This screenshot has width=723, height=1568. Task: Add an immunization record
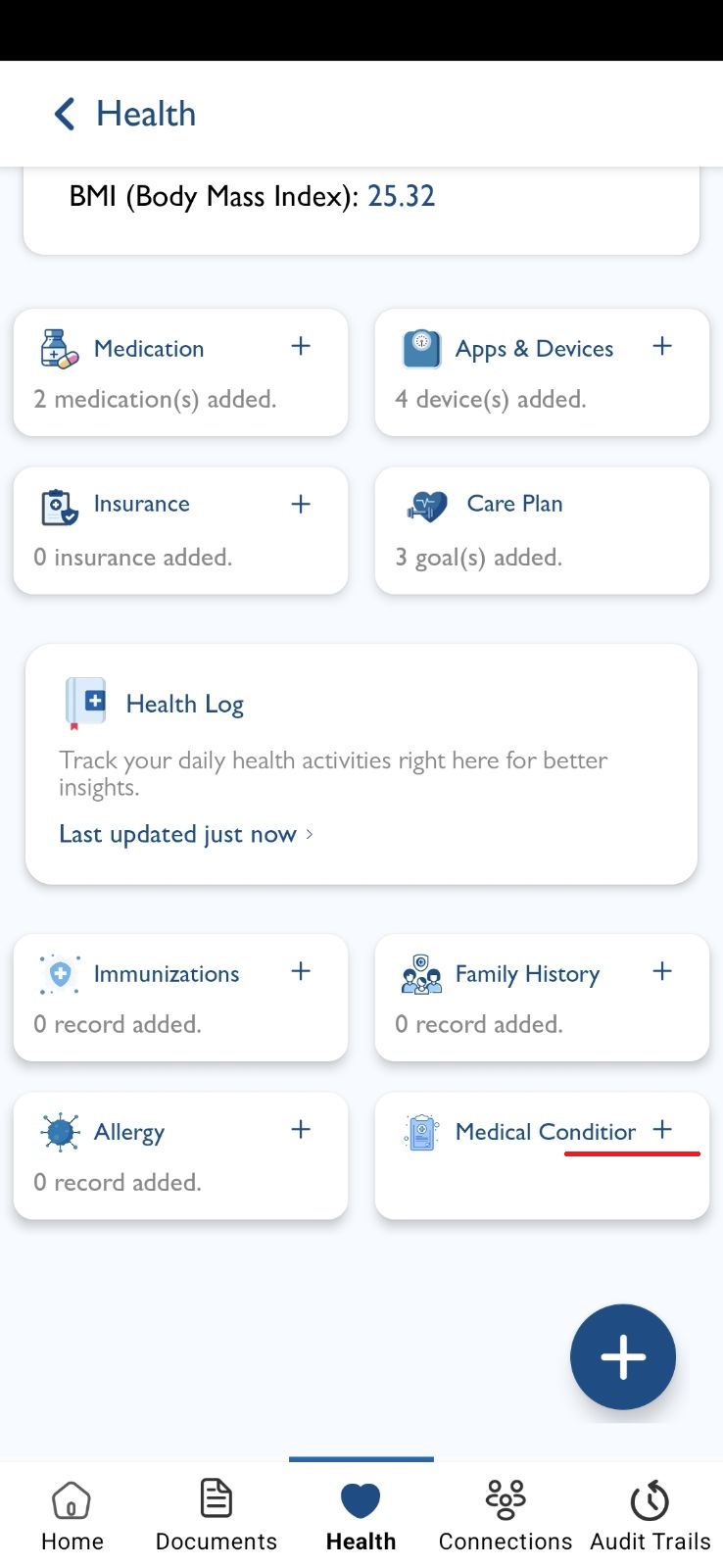coord(301,971)
